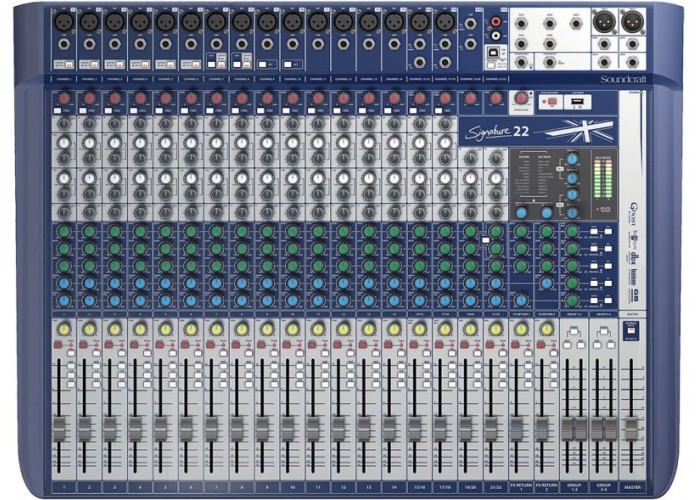This screenshot has height=500, width=700.
Task: Select the channel 1 XLR mic input
Action: pyautogui.click(x=63, y=21)
